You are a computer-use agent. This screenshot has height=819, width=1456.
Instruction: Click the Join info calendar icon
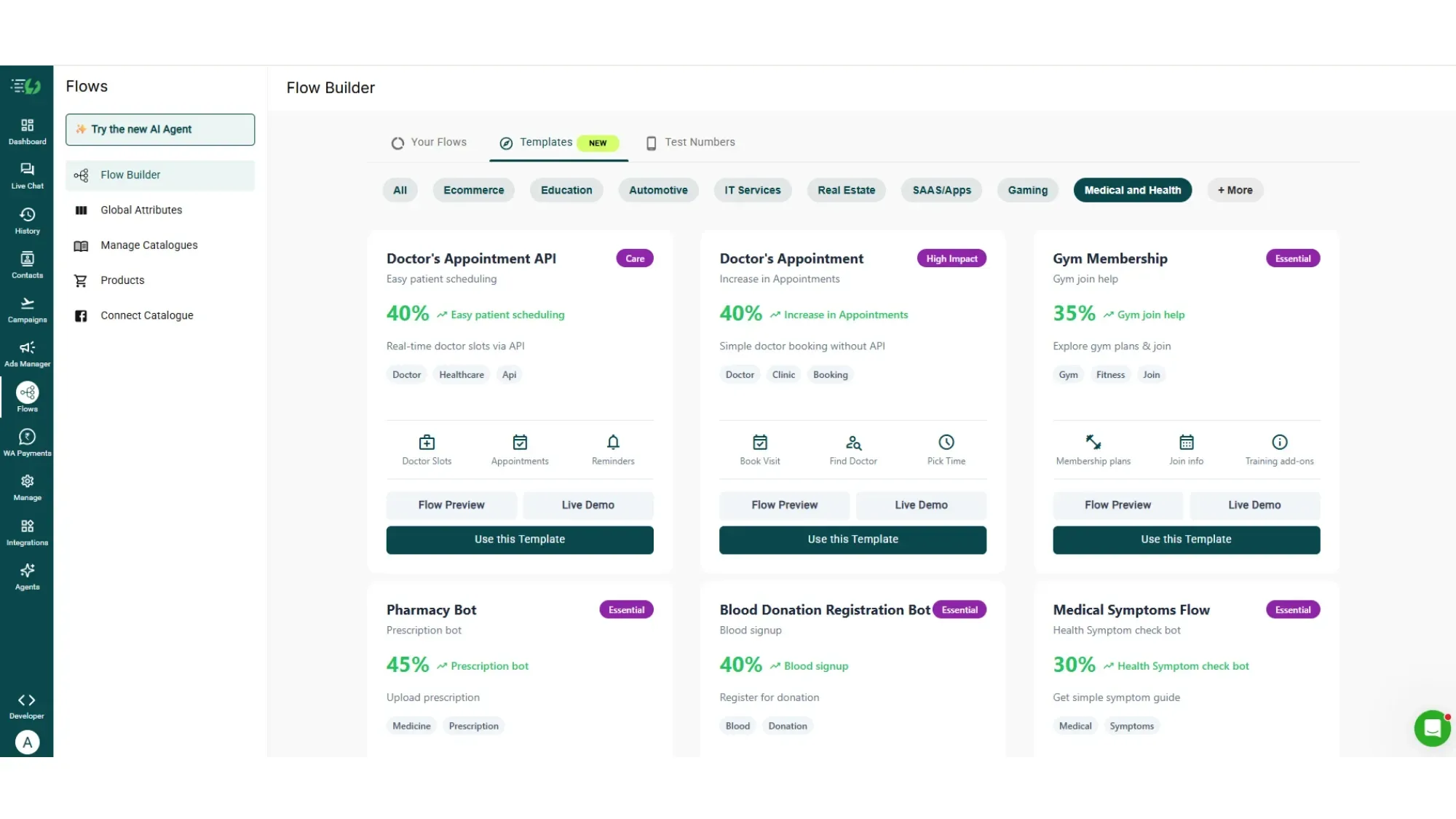point(1187,442)
